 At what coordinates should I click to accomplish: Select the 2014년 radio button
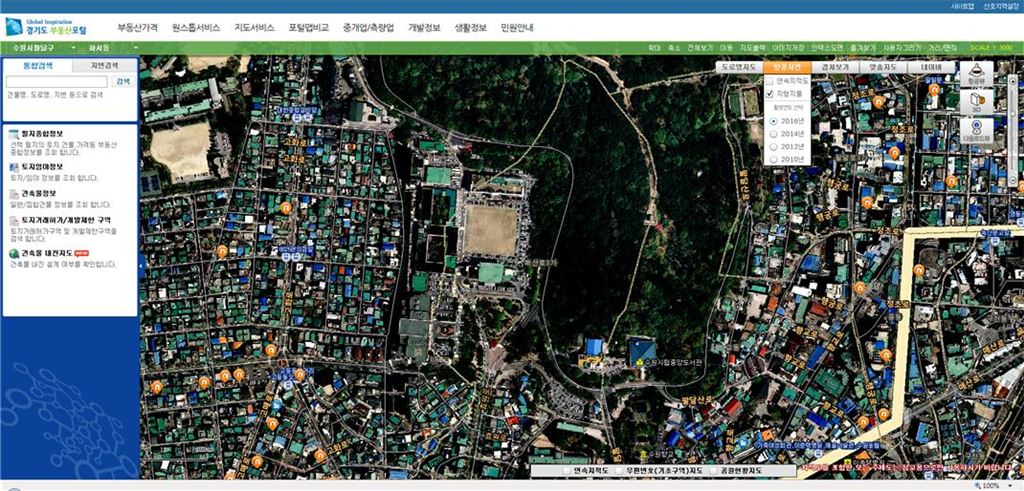pos(773,133)
